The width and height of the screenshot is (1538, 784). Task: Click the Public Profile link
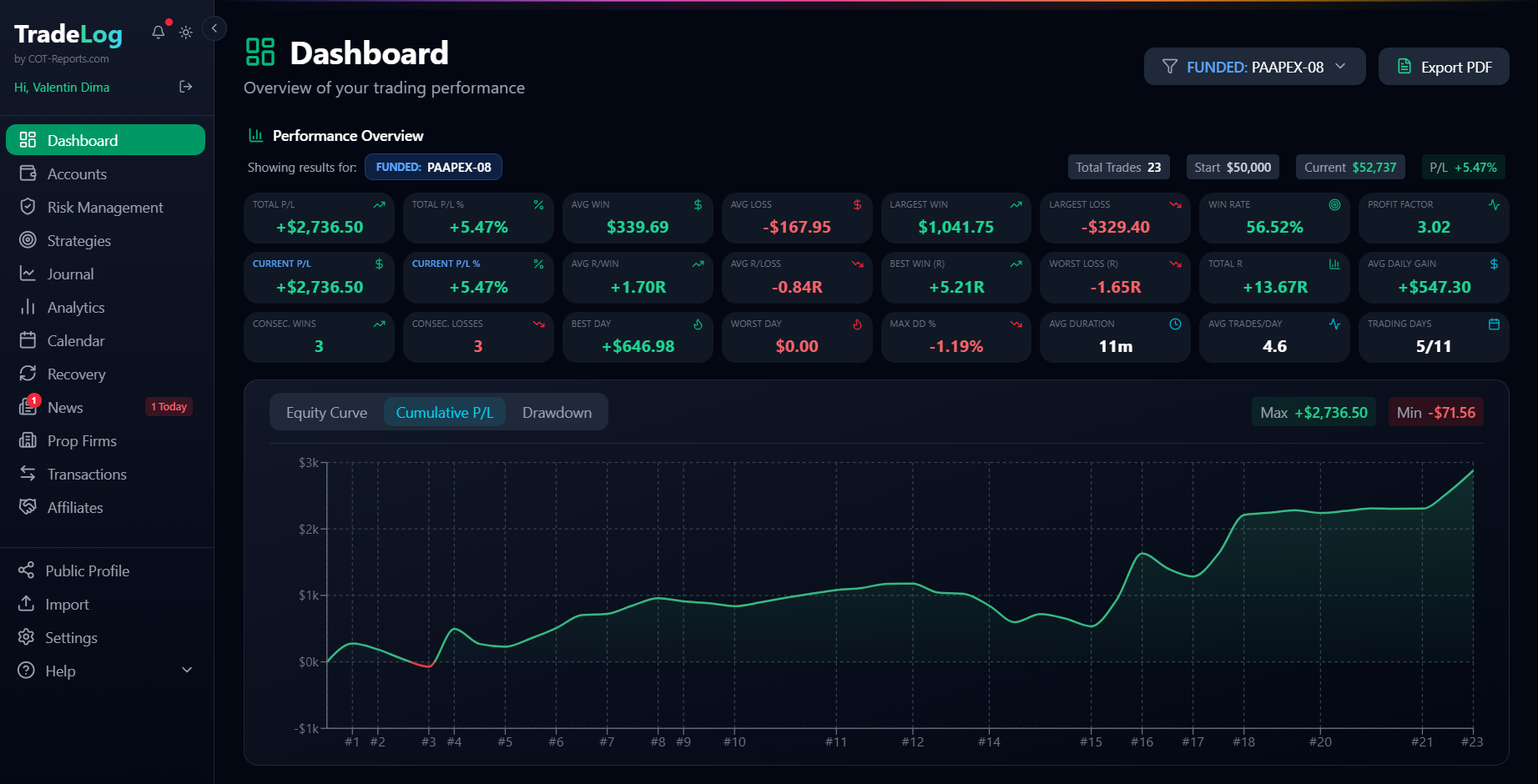(87, 571)
